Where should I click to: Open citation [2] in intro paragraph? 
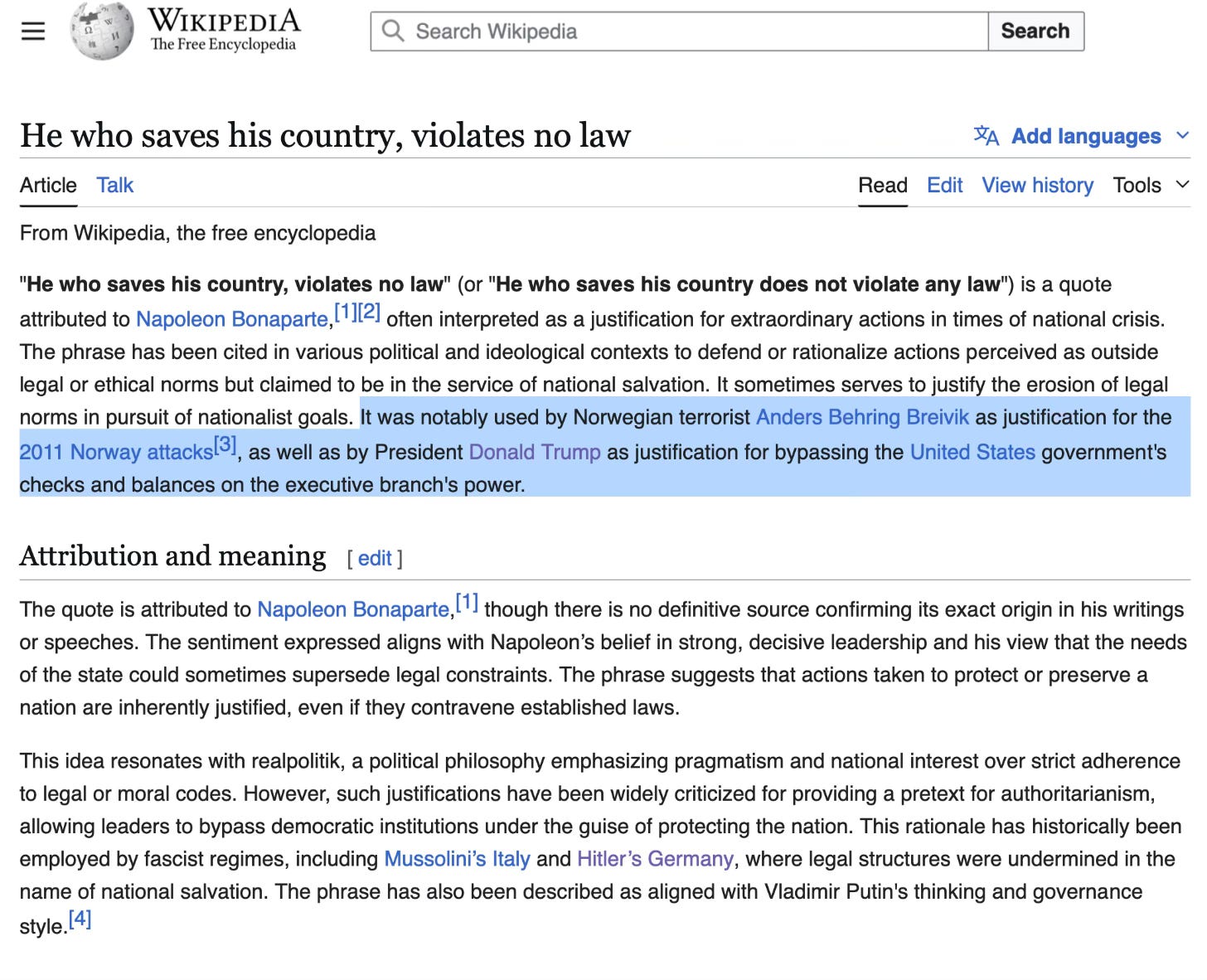click(x=369, y=312)
